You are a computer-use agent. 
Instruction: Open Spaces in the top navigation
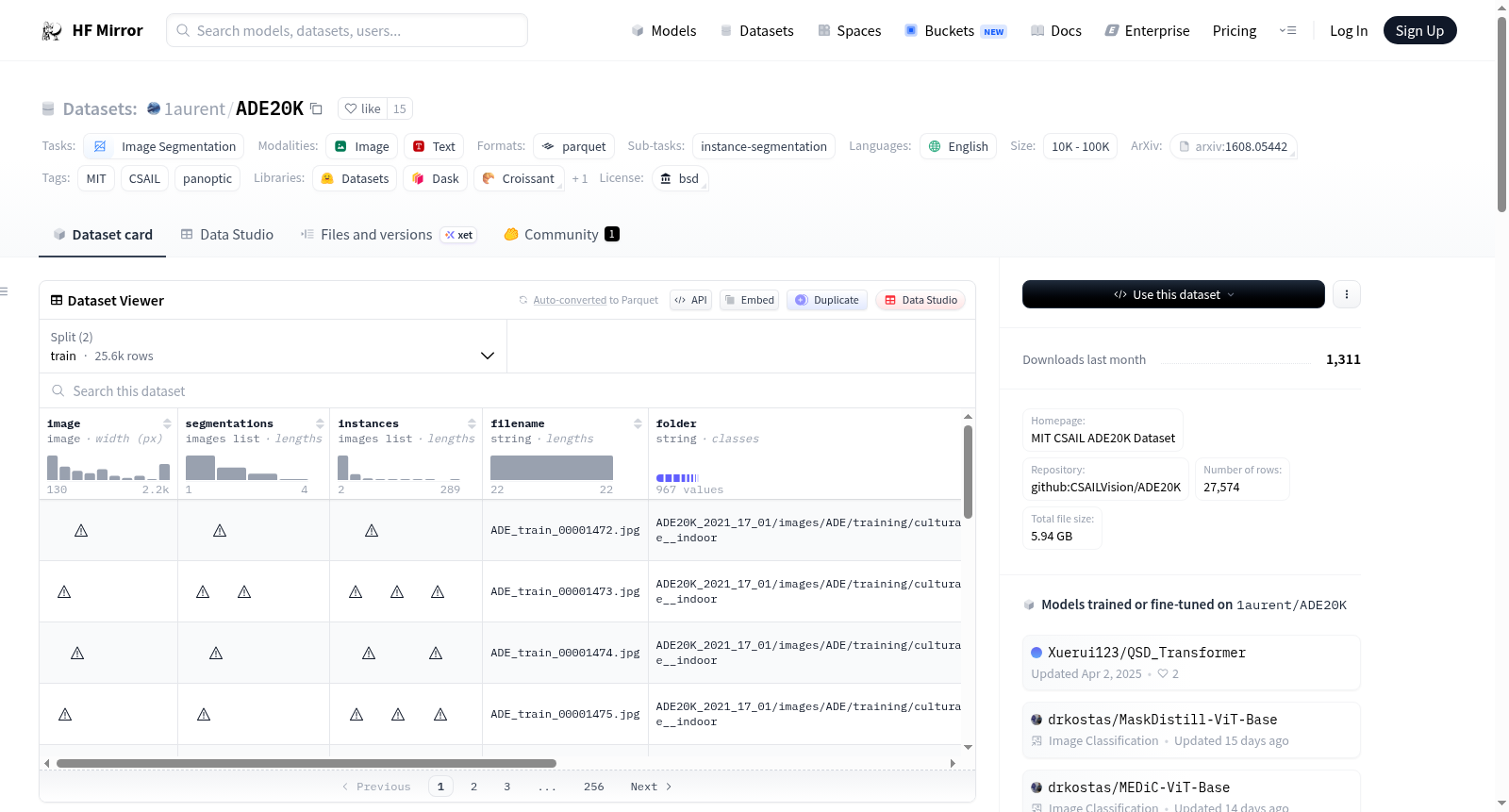click(850, 31)
